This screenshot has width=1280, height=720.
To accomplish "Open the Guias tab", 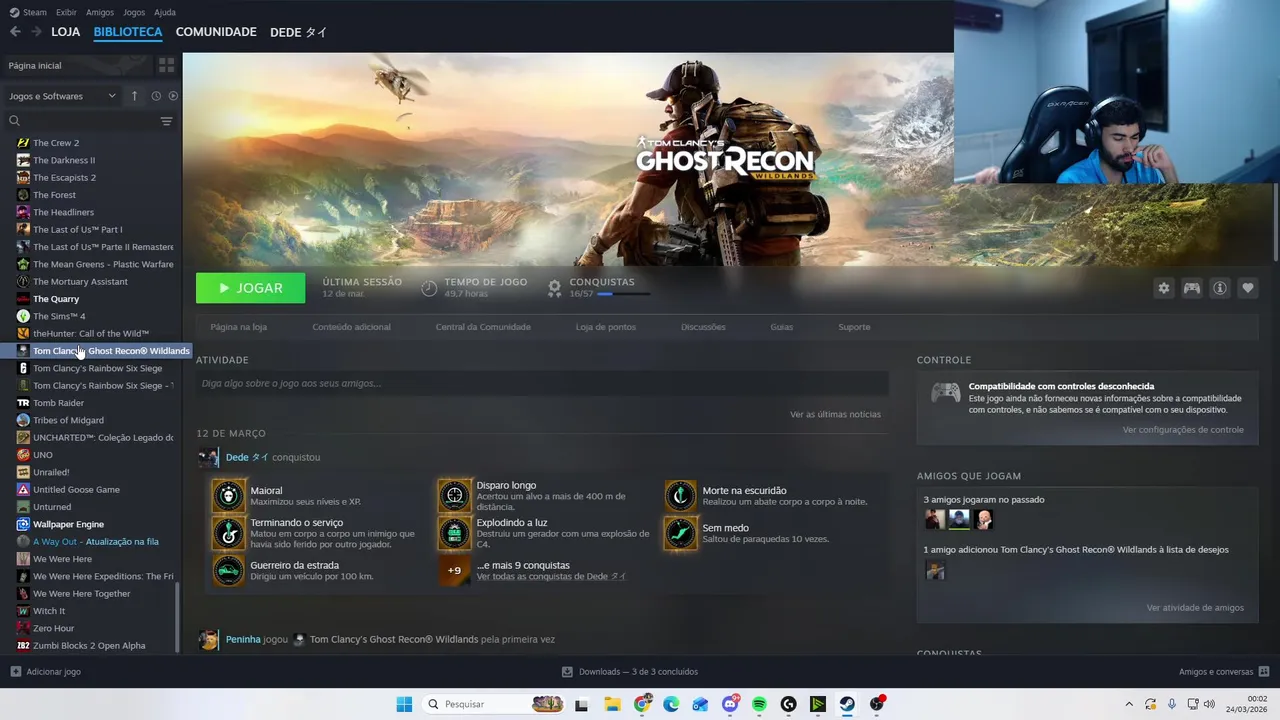I will pyautogui.click(x=782, y=327).
